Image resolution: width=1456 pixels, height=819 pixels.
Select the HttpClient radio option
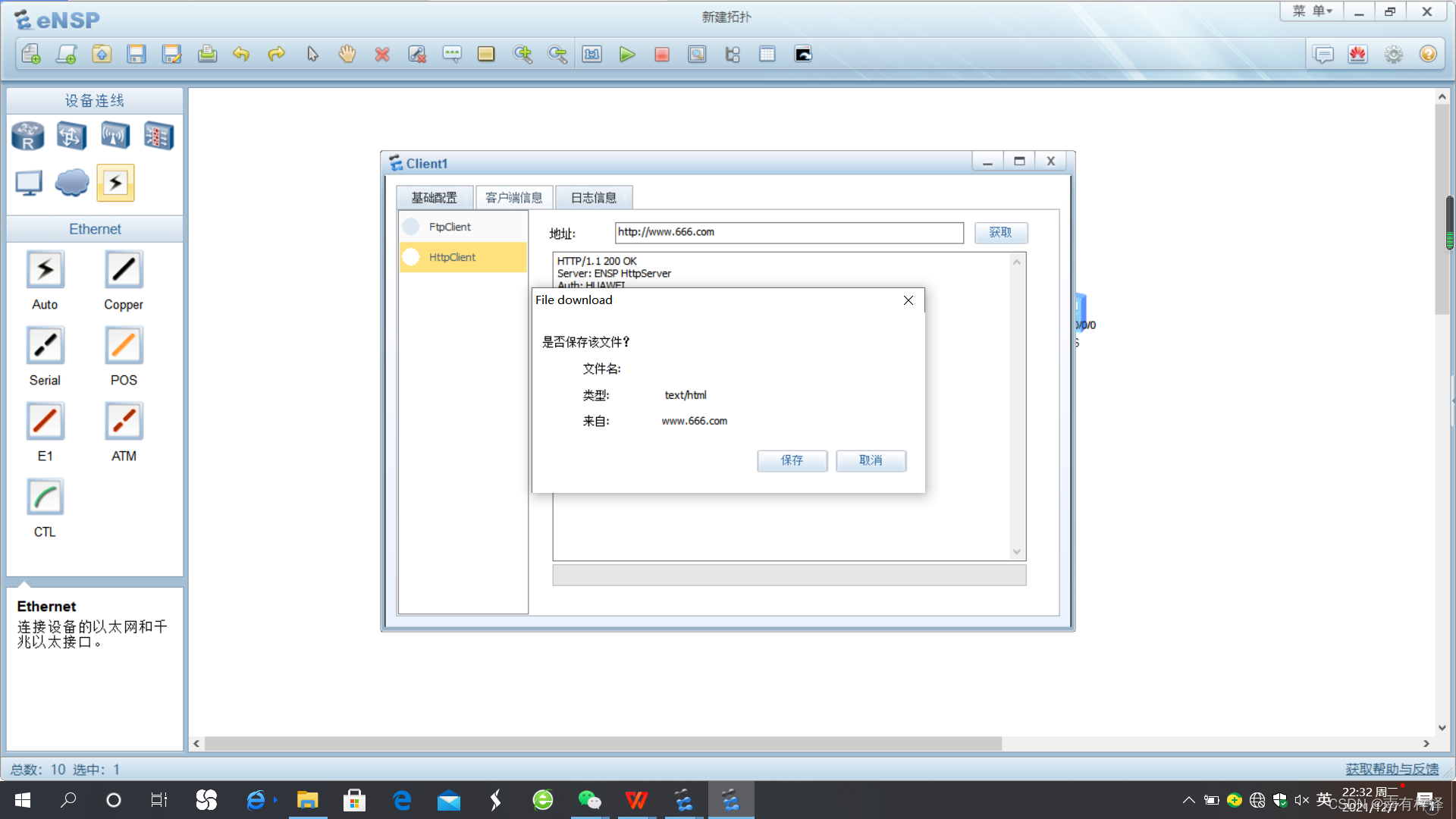tap(412, 257)
